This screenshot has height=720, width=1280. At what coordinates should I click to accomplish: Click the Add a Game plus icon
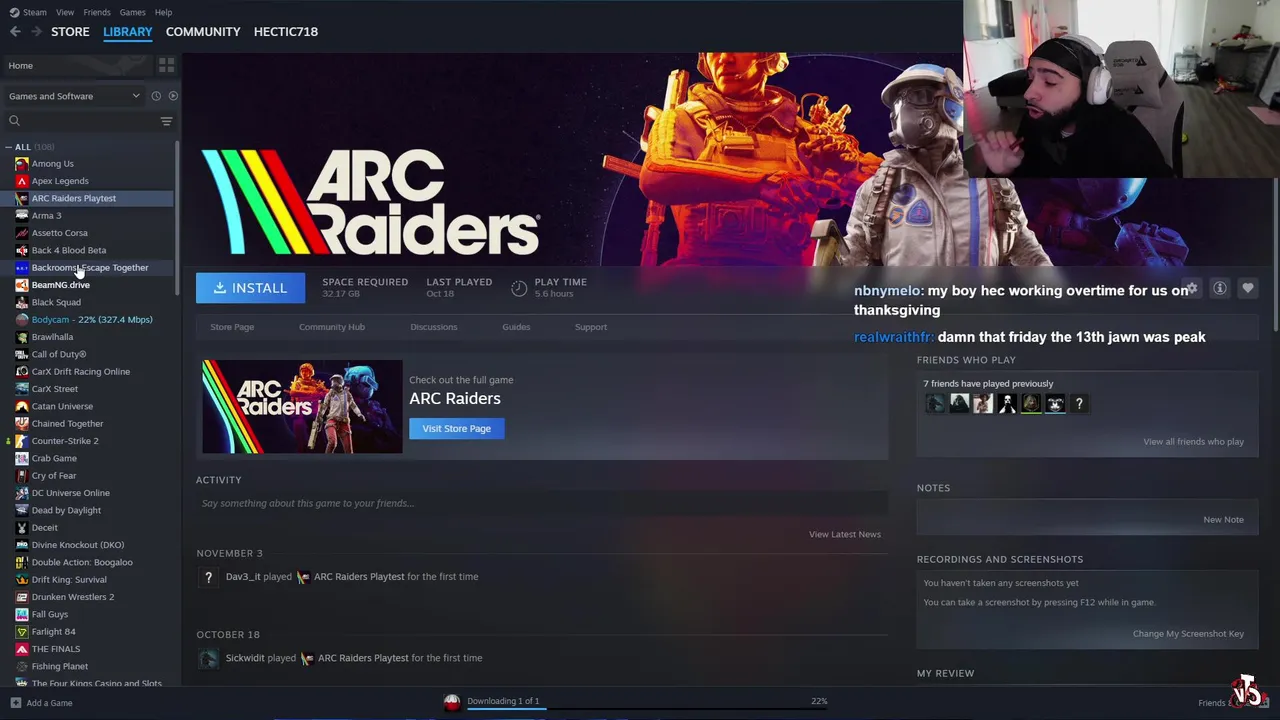[15, 703]
